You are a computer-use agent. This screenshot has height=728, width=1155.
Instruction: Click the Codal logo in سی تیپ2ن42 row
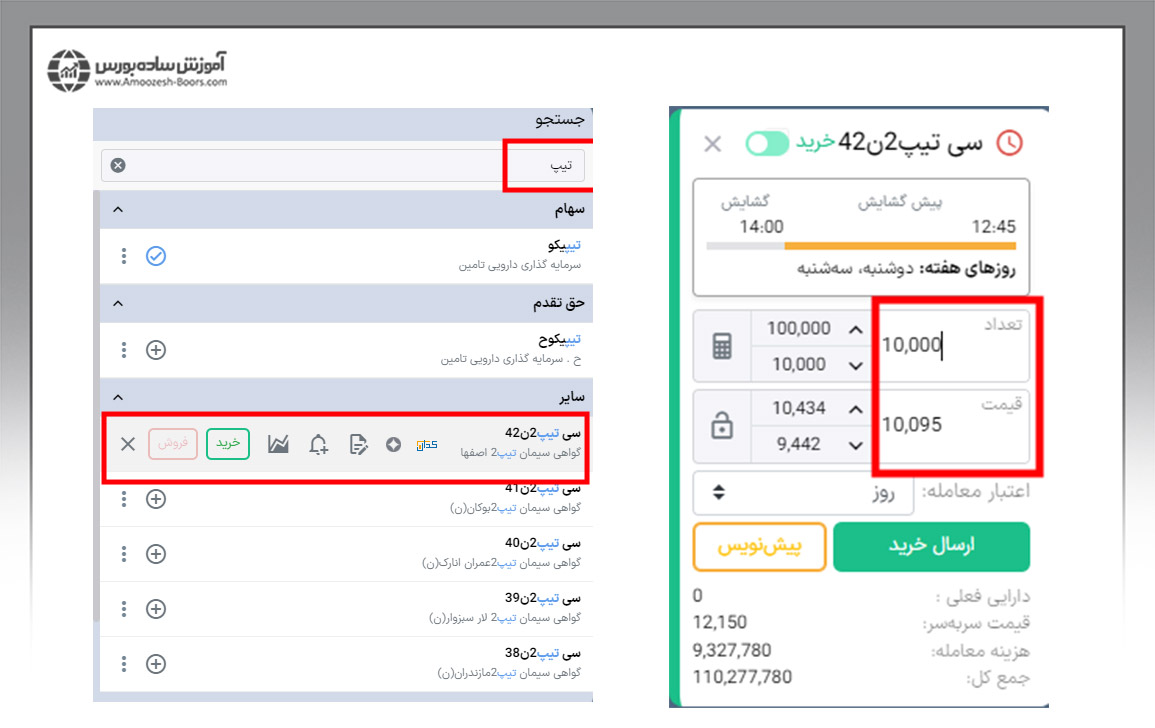[427, 444]
